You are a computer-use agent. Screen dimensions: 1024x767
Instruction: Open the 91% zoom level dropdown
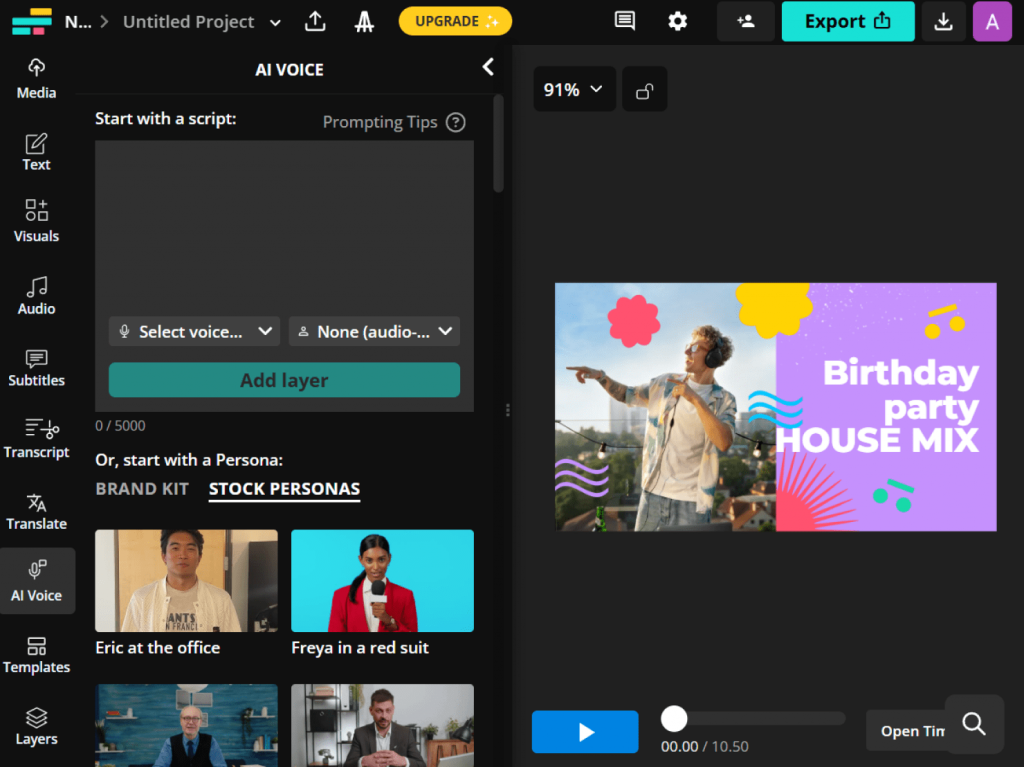(x=573, y=89)
